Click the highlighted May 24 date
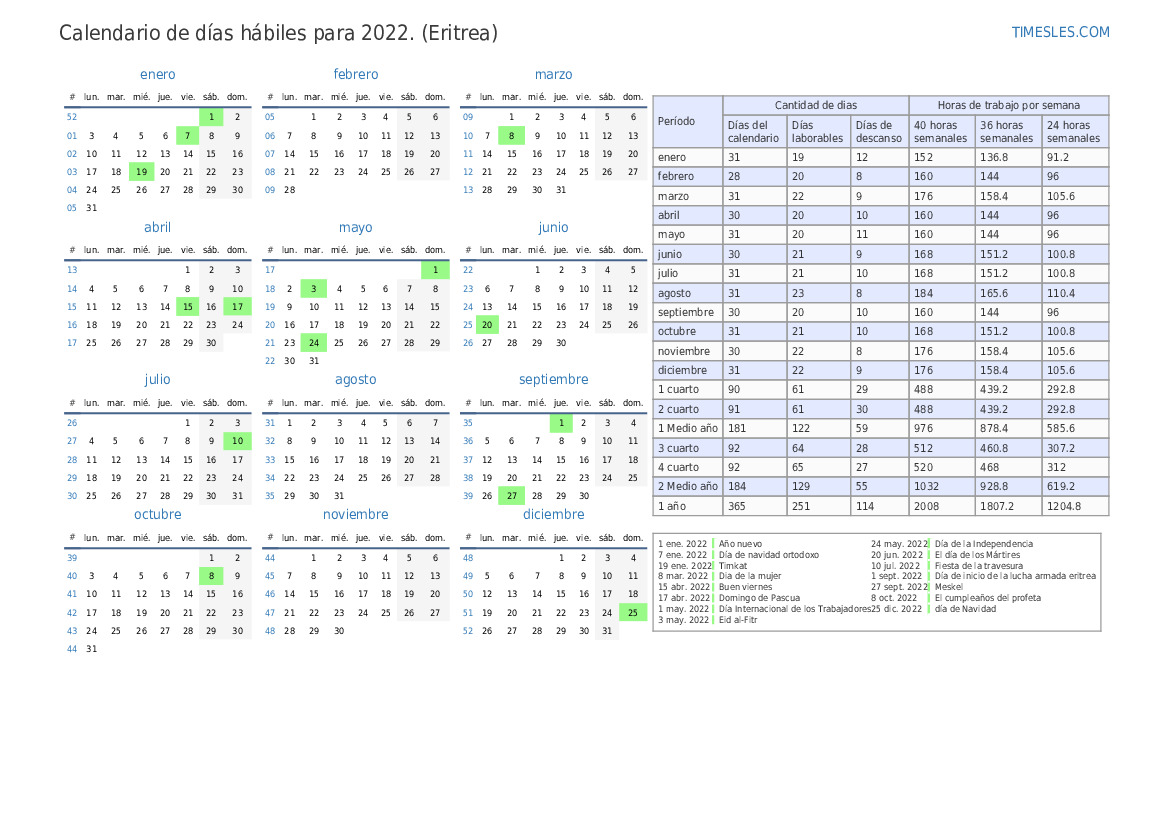 tap(314, 343)
